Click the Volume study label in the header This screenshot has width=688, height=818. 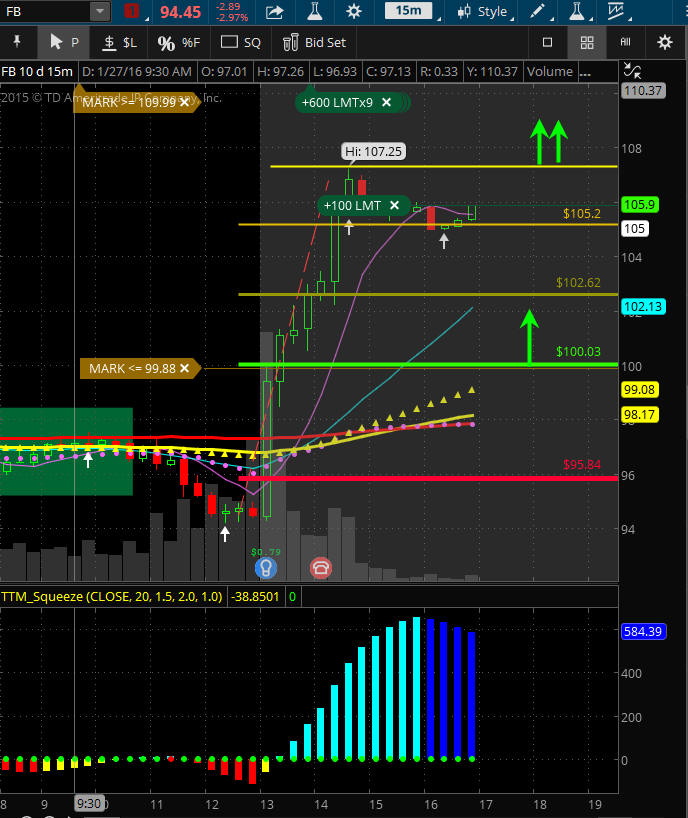[x=550, y=71]
